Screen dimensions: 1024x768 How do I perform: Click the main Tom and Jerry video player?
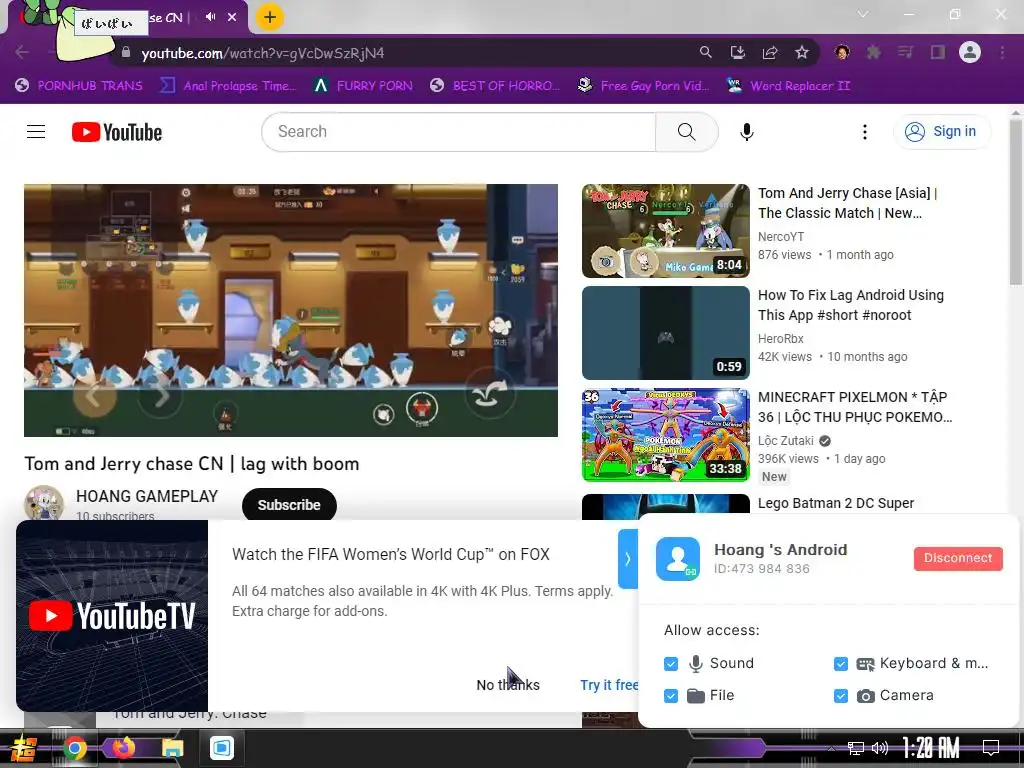tap(291, 310)
